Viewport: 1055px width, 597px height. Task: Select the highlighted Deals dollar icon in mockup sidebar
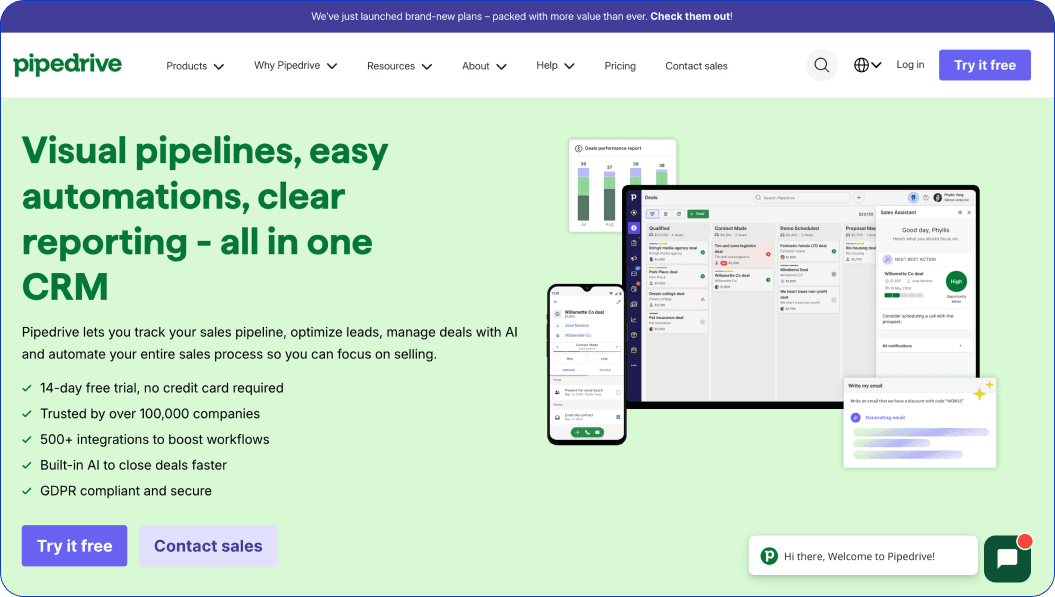click(634, 227)
